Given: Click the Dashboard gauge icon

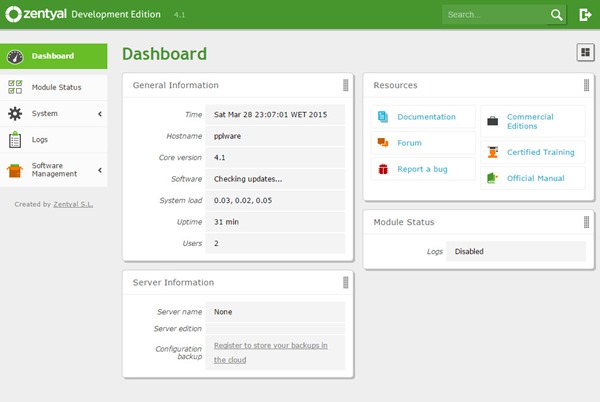Looking at the screenshot, I should pos(15,57).
